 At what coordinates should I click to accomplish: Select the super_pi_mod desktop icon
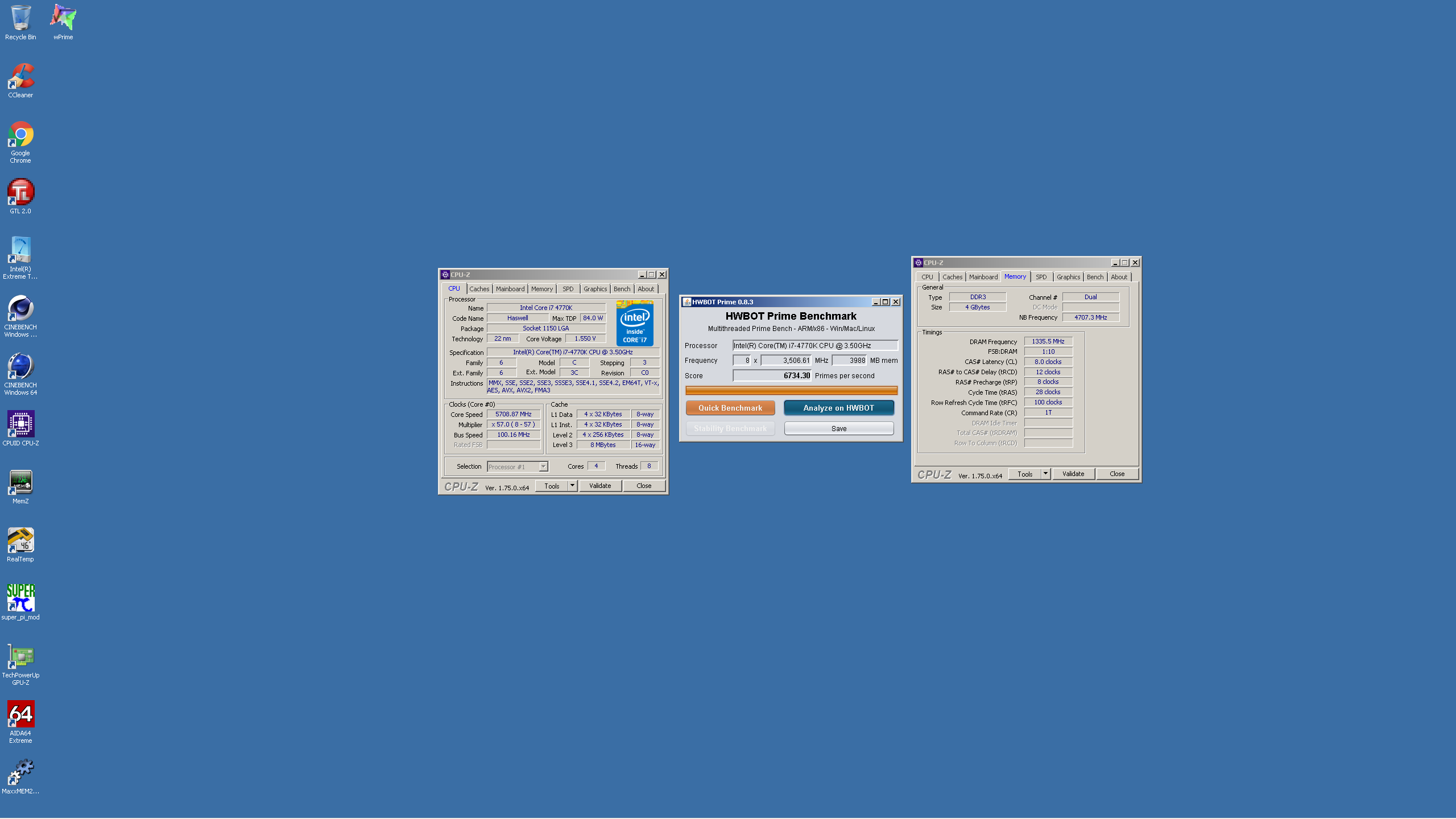point(20,603)
